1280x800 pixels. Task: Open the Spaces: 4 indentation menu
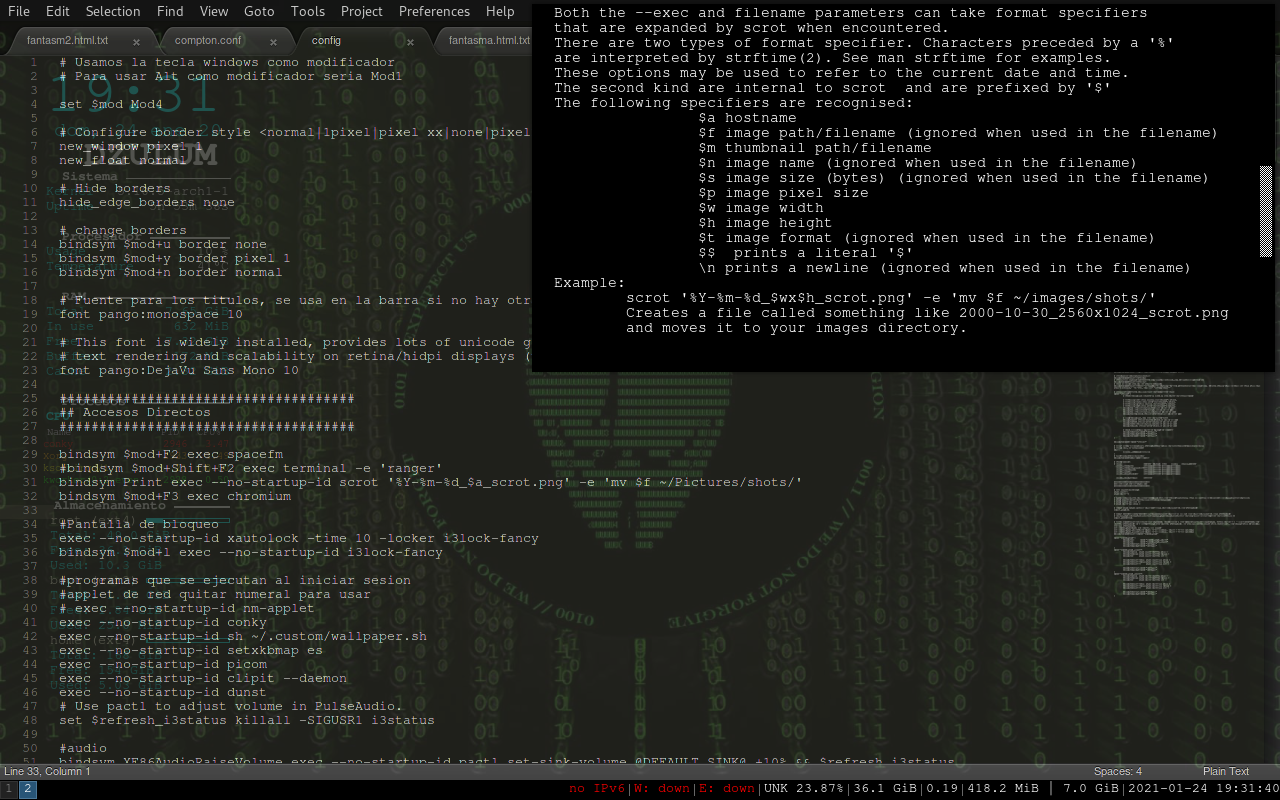[x=1117, y=771]
